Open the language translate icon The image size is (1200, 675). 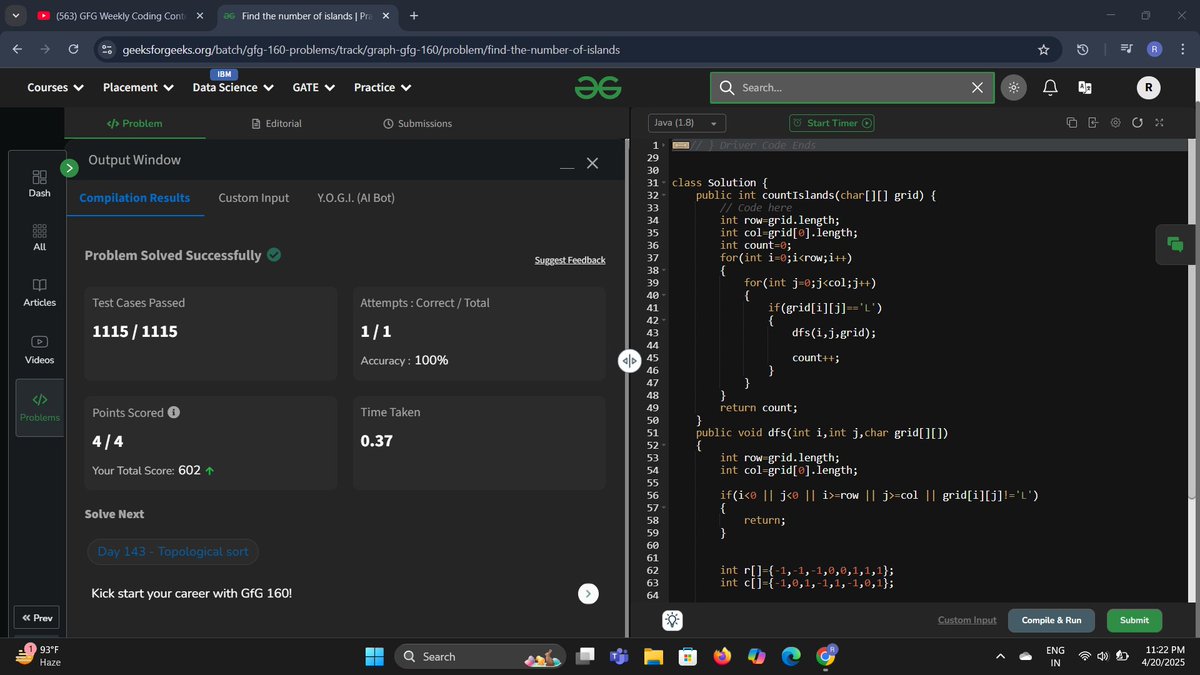click(x=1084, y=88)
